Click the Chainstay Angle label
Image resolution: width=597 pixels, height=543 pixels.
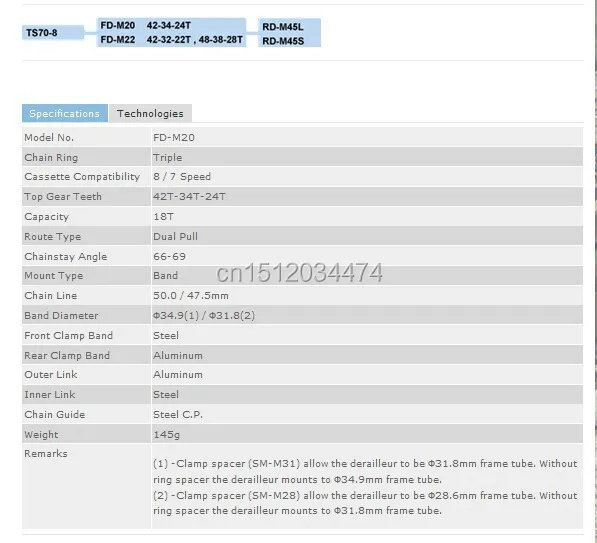click(x=65, y=257)
